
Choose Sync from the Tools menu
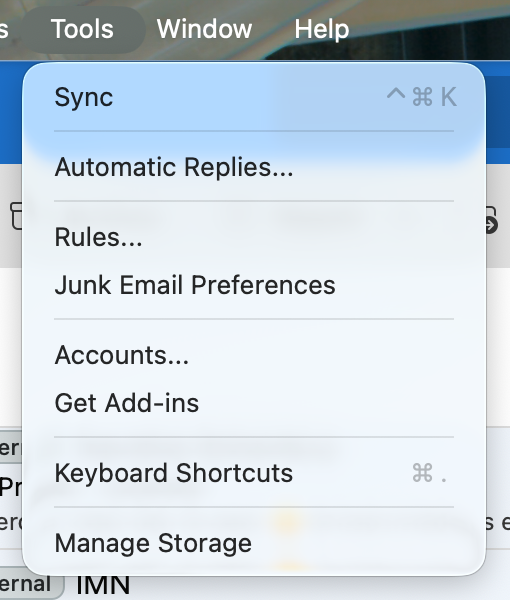254,97
